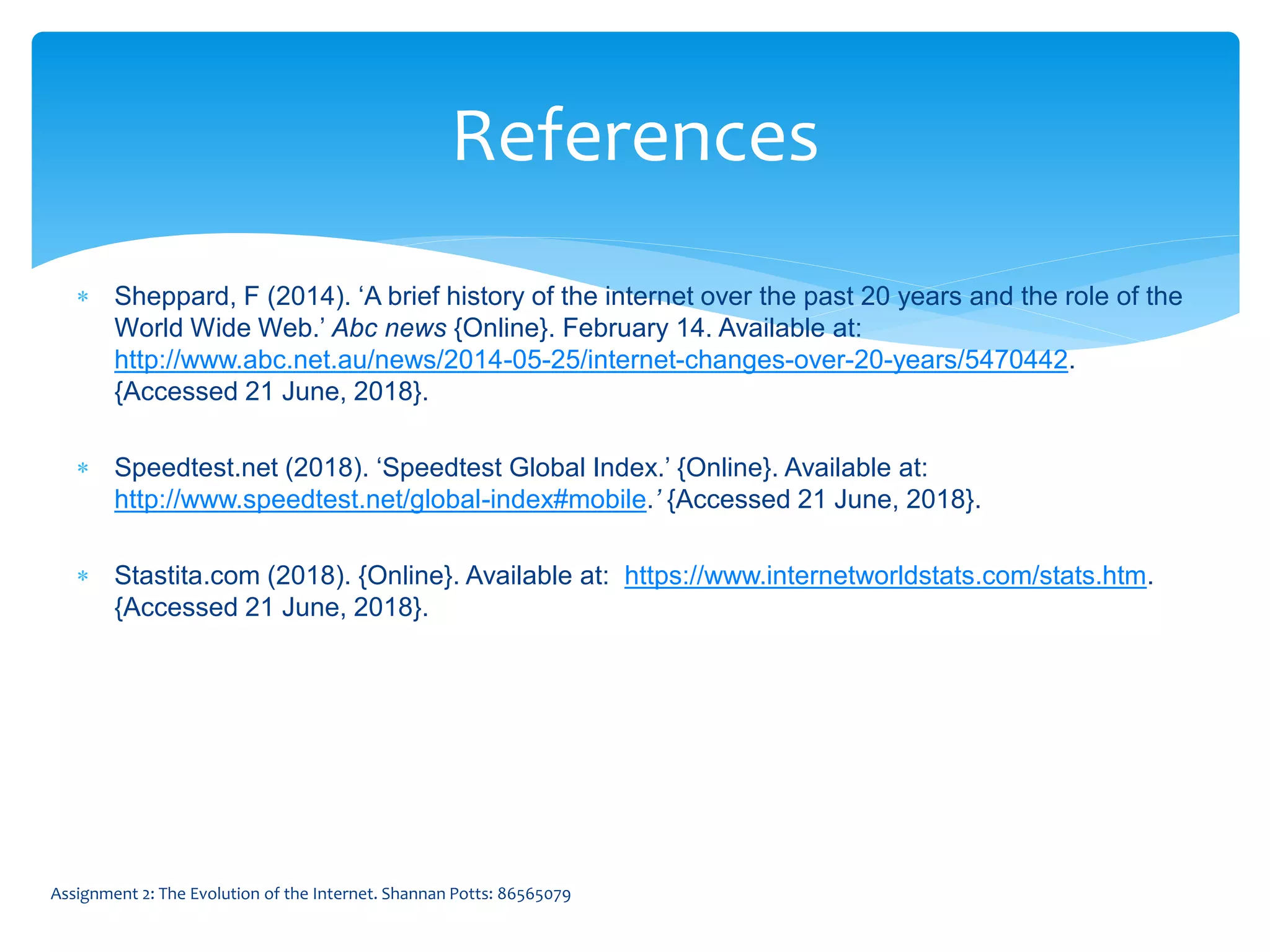Click the 'Abc news' italic text
This screenshot has width=1270, height=952.
tap(389, 328)
